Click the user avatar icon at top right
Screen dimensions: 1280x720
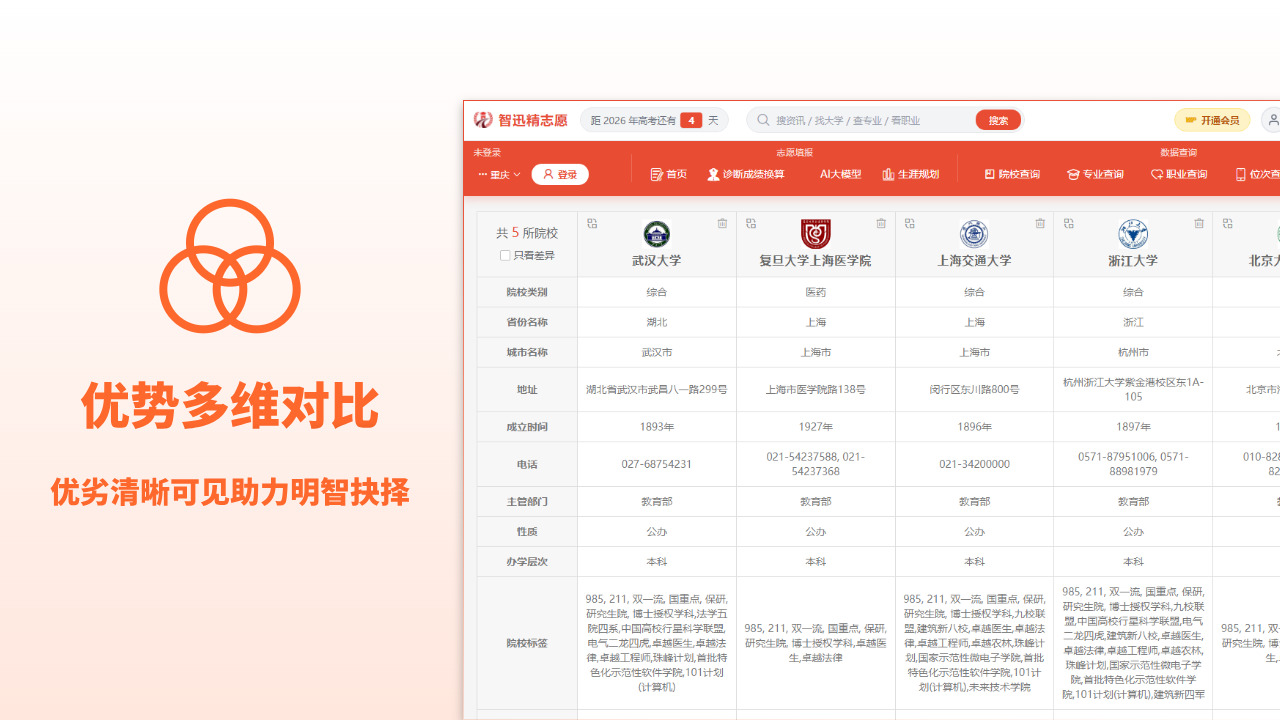tap(1272, 120)
